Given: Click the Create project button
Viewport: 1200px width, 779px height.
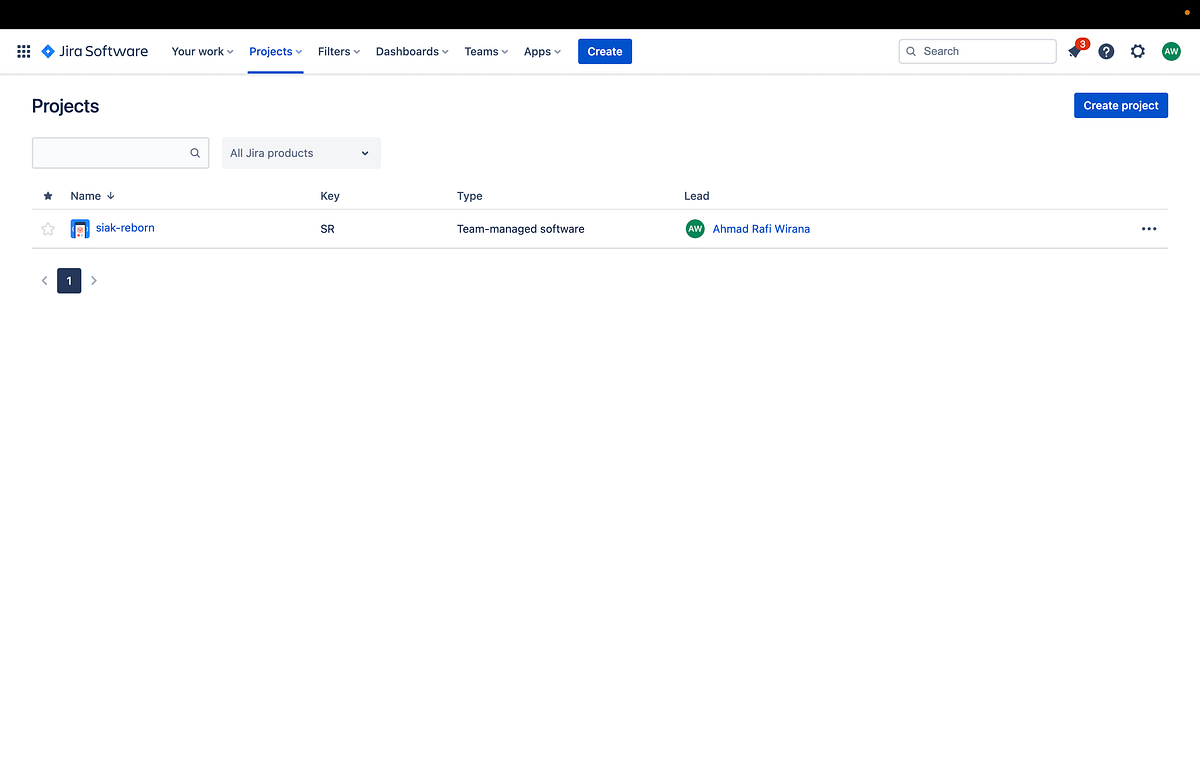Looking at the screenshot, I should pyautogui.click(x=1120, y=105).
